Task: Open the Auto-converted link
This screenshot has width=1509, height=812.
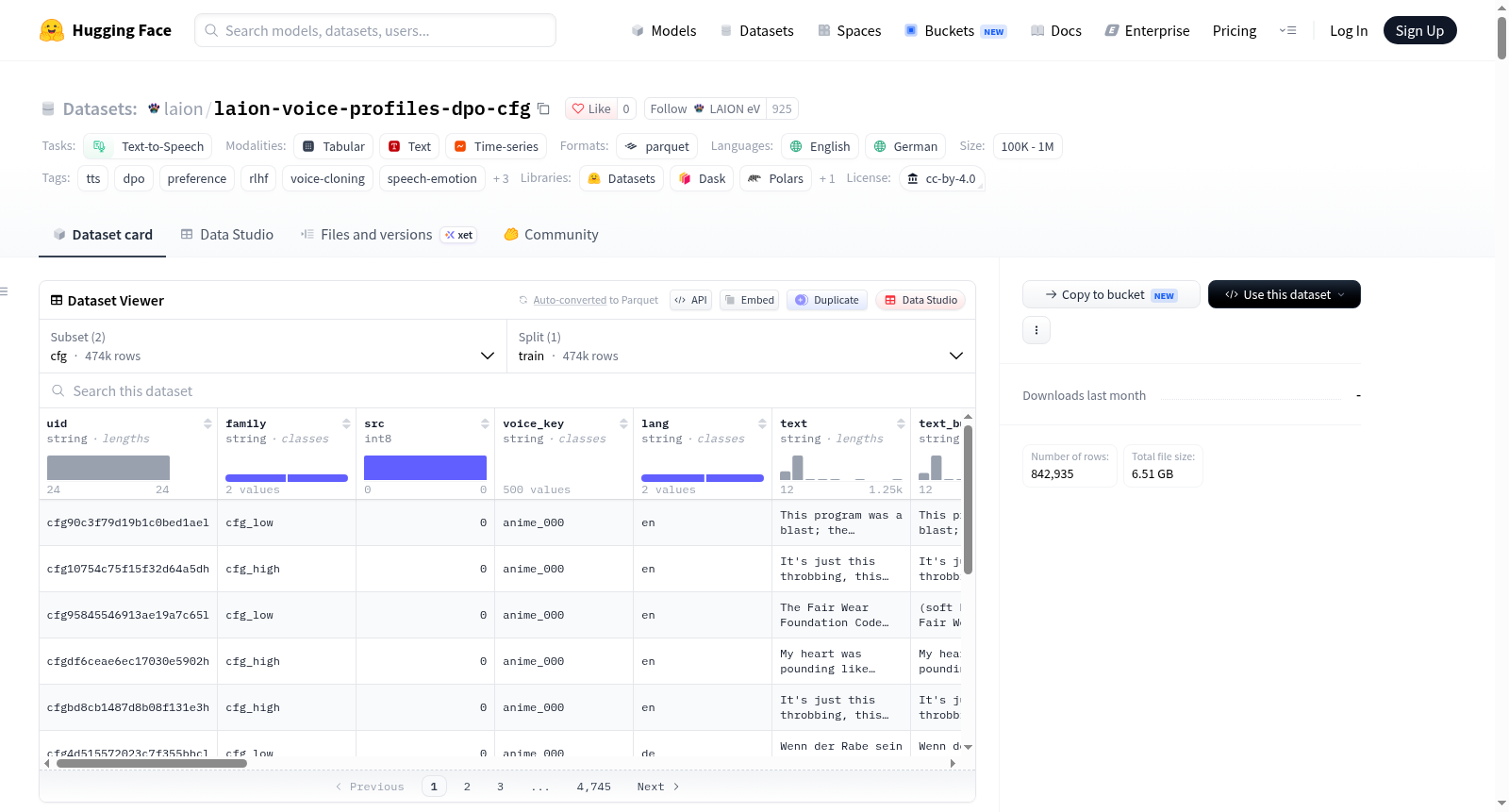Action: click(x=570, y=300)
